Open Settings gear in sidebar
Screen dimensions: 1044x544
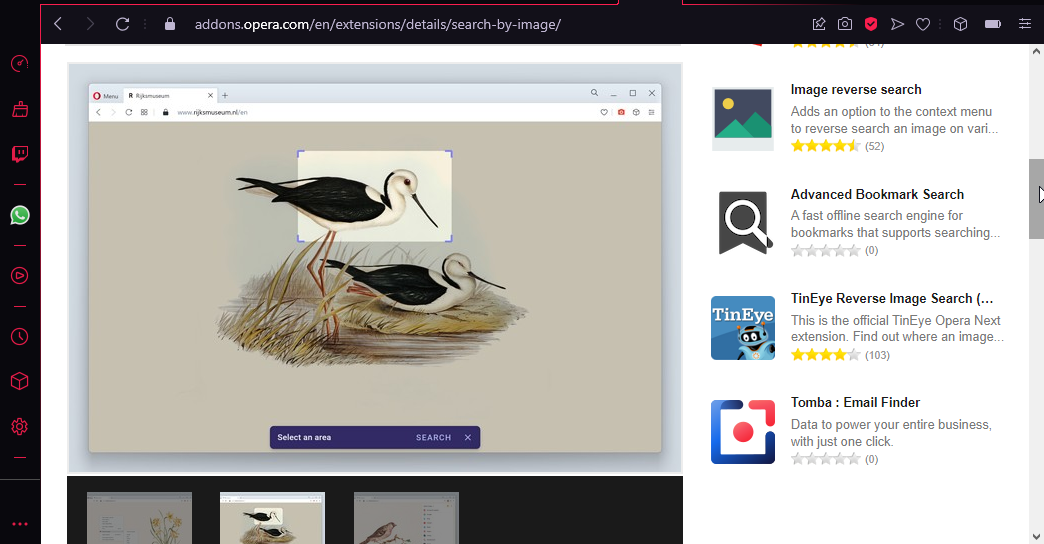pos(19,427)
